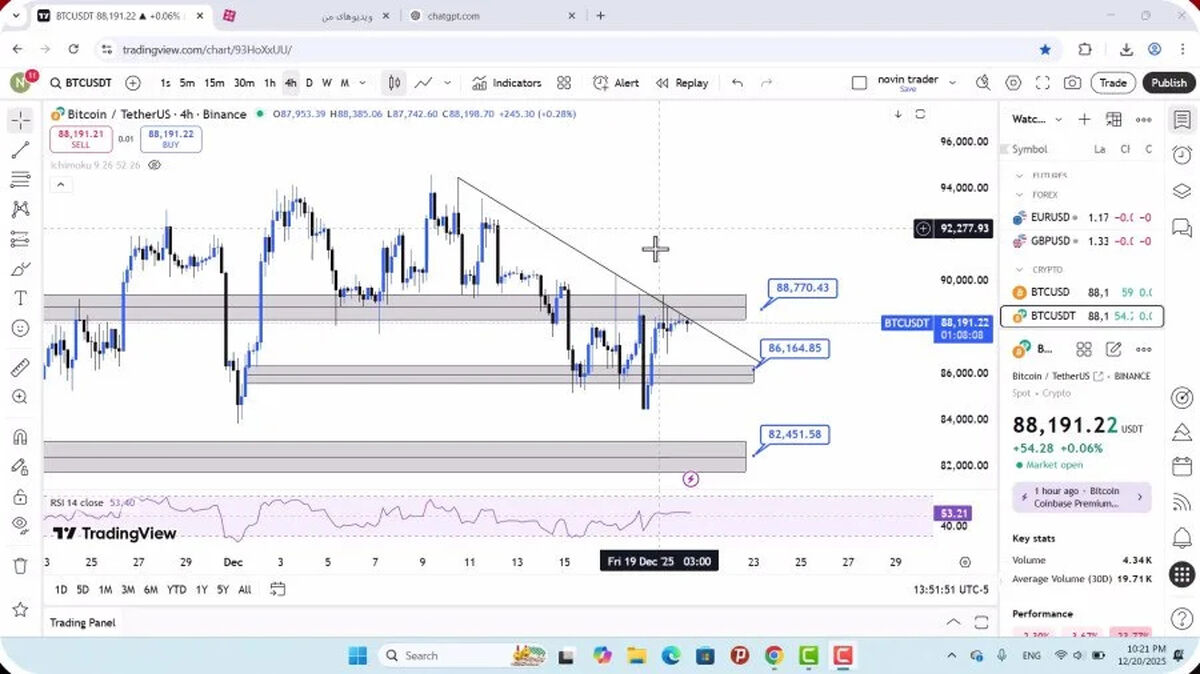Click the Publish button

pyautogui.click(x=1169, y=83)
